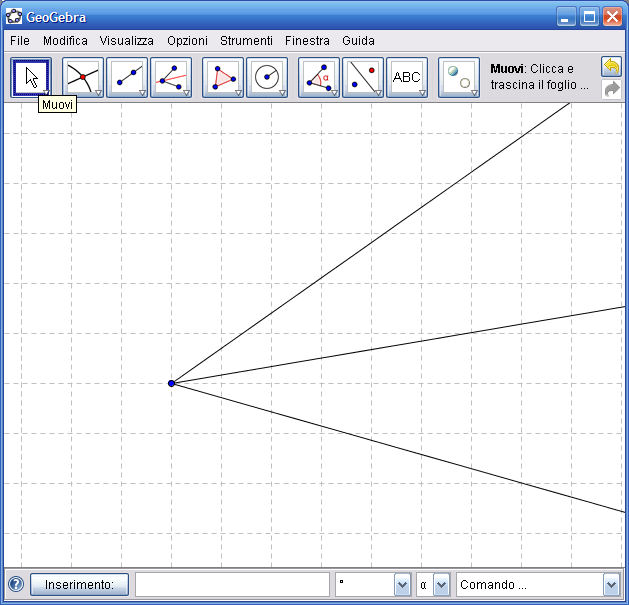Click the blue vertex point

[x=171, y=383]
